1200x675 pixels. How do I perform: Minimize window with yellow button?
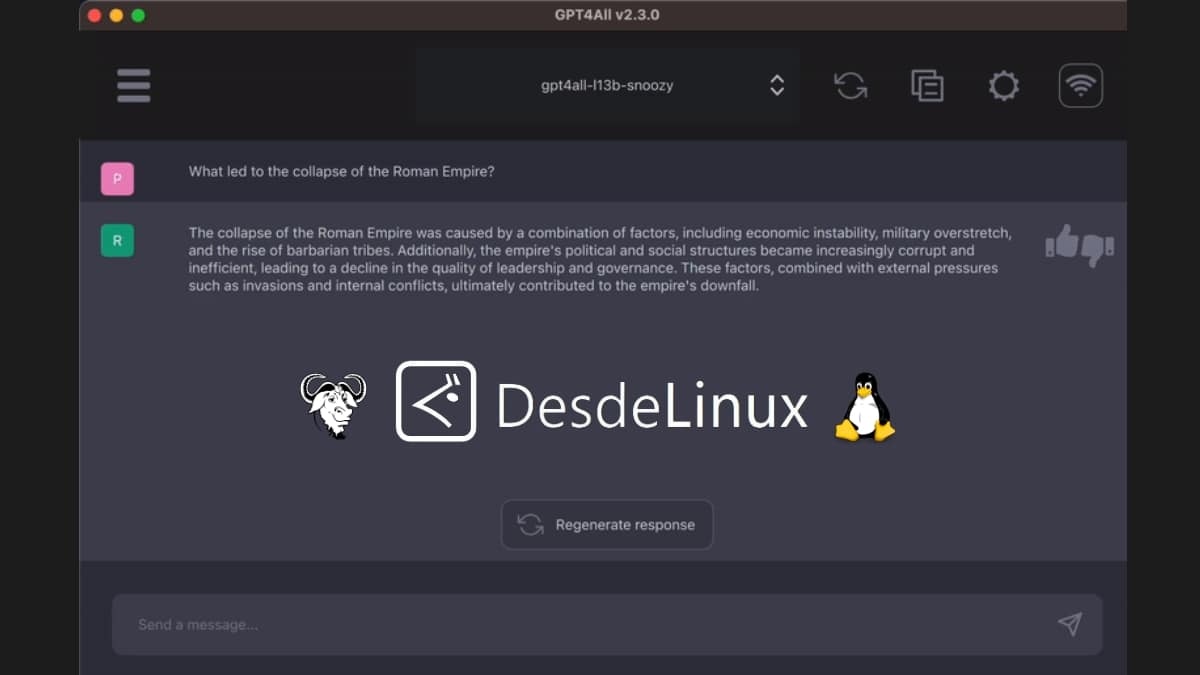point(116,15)
